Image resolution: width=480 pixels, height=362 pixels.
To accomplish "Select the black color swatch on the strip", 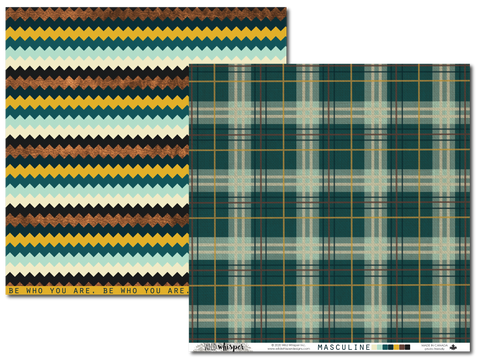I will point(407,347).
